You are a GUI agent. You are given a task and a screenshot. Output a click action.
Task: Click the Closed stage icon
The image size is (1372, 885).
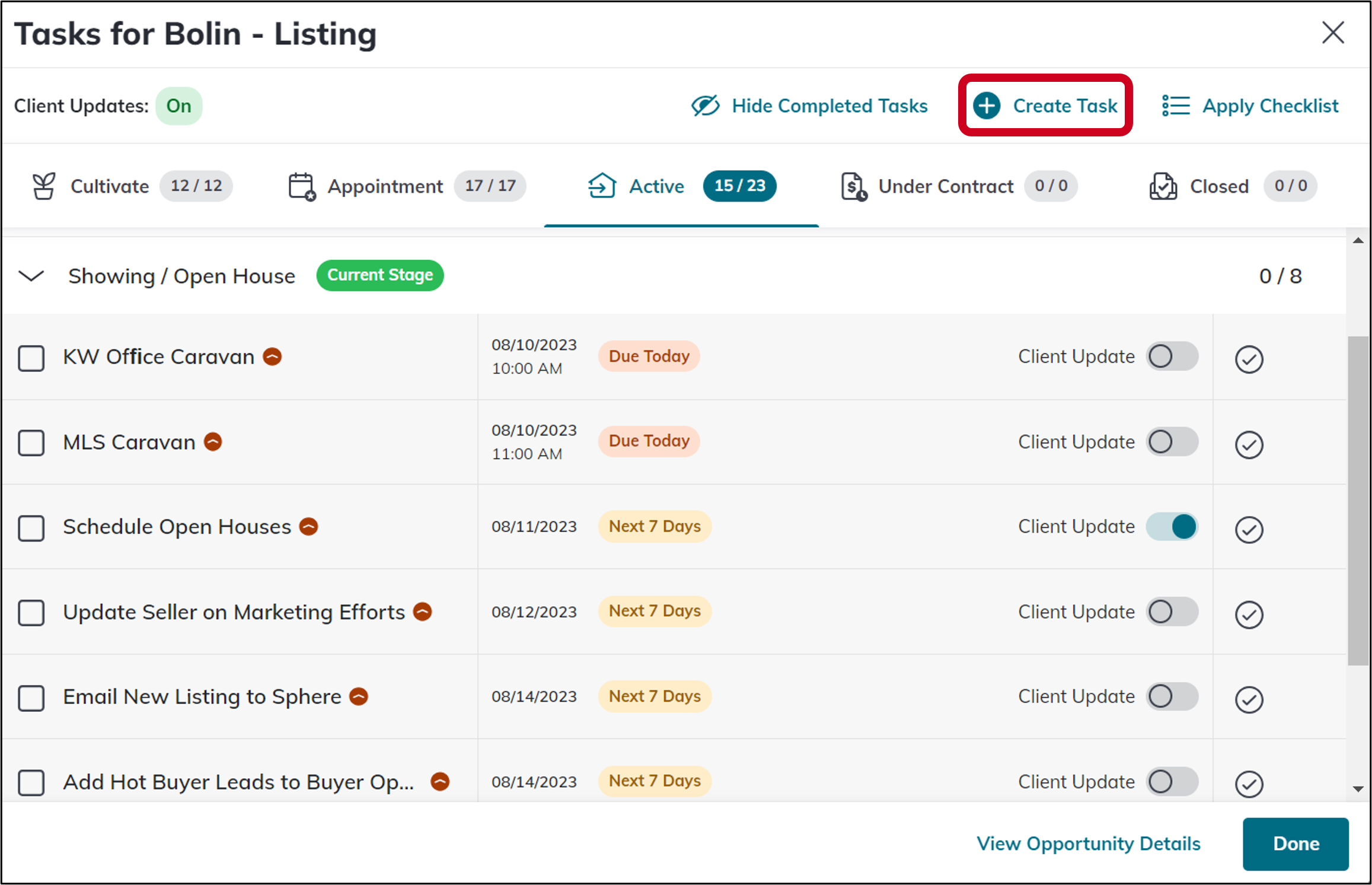tap(1163, 186)
